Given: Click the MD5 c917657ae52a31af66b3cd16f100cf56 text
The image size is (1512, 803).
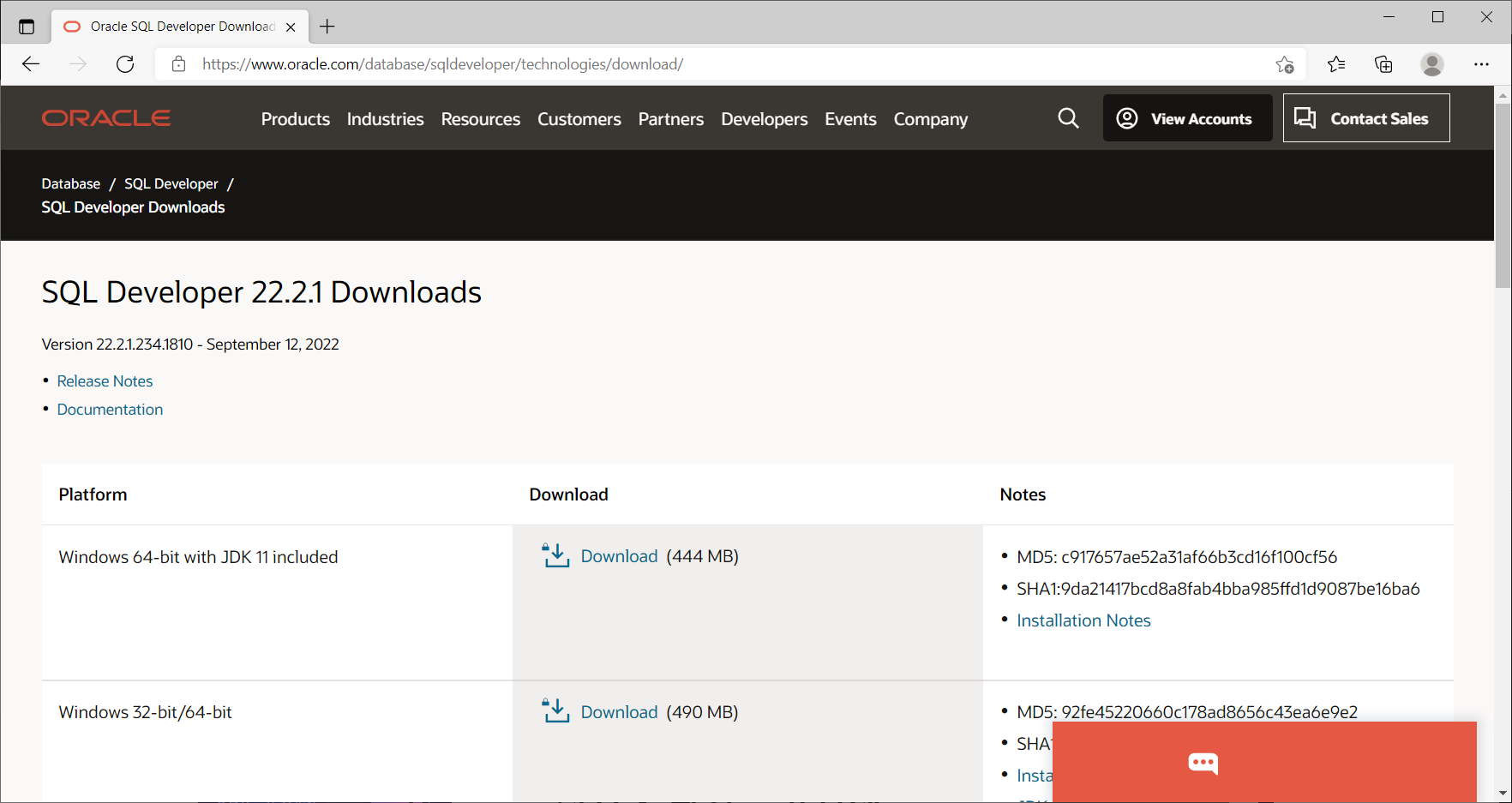Looking at the screenshot, I should click(1177, 557).
